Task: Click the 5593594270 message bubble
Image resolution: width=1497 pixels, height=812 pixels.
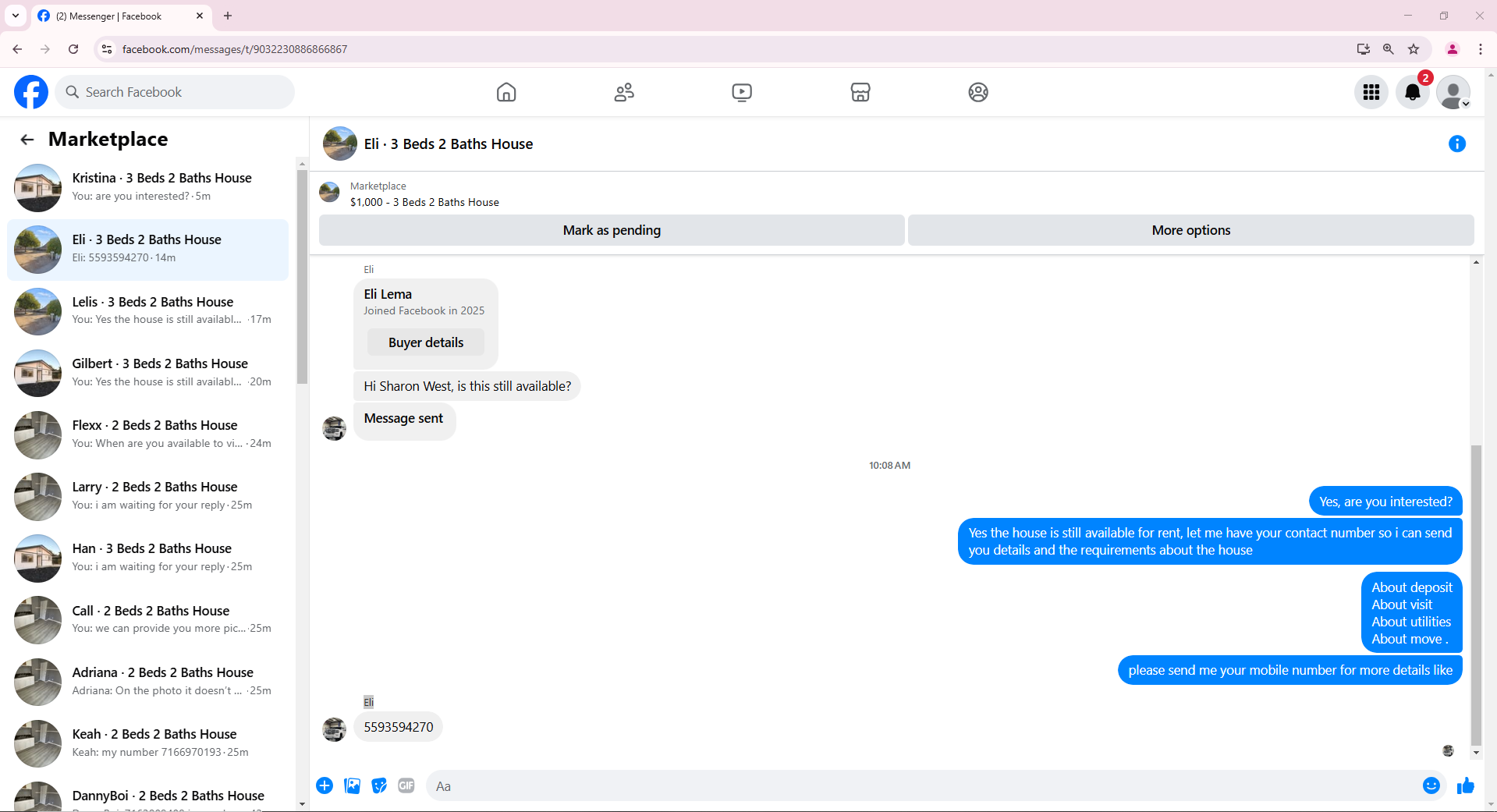Action: (399, 727)
